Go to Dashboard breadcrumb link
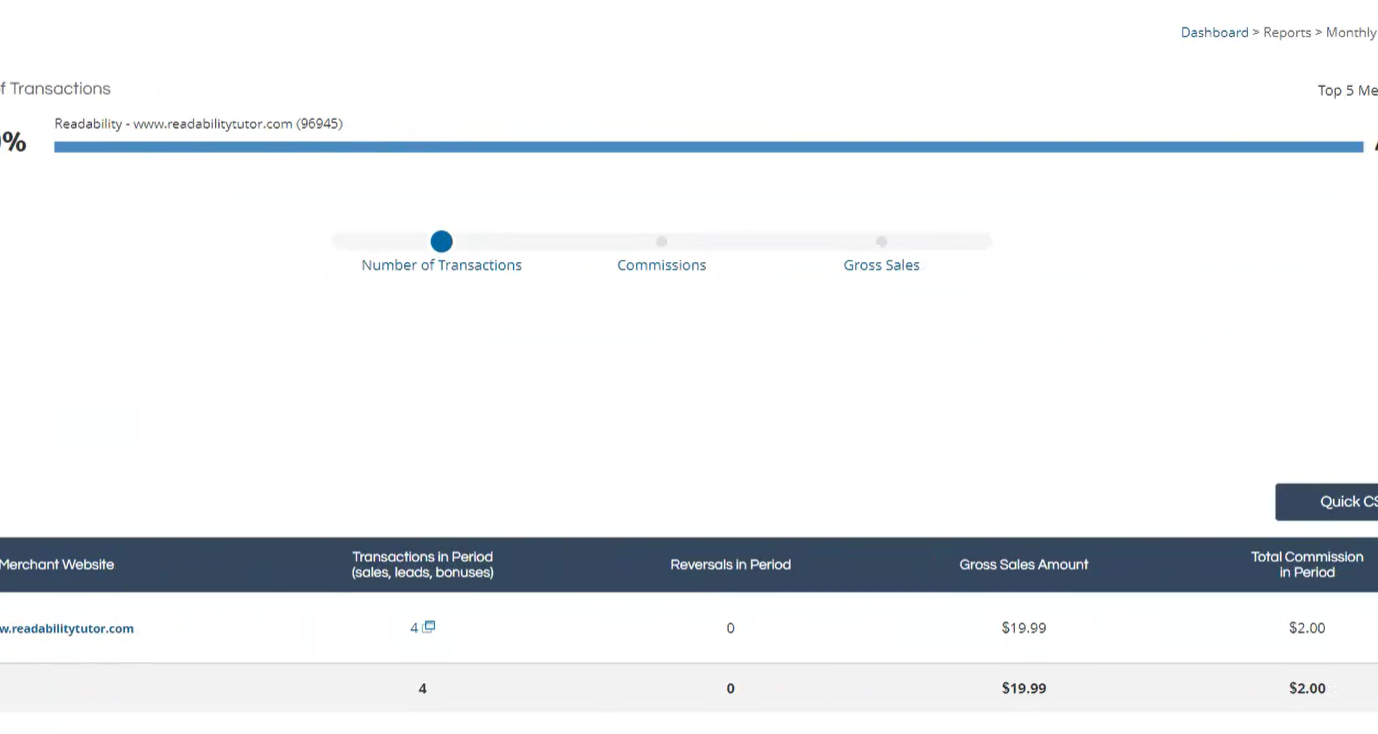Image resolution: width=1378 pixels, height=734 pixels. [1214, 32]
